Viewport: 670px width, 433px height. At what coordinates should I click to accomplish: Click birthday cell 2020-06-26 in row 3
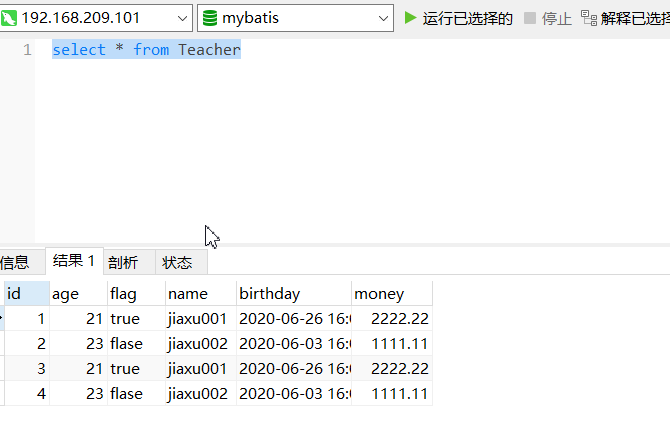[x=294, y=368]
